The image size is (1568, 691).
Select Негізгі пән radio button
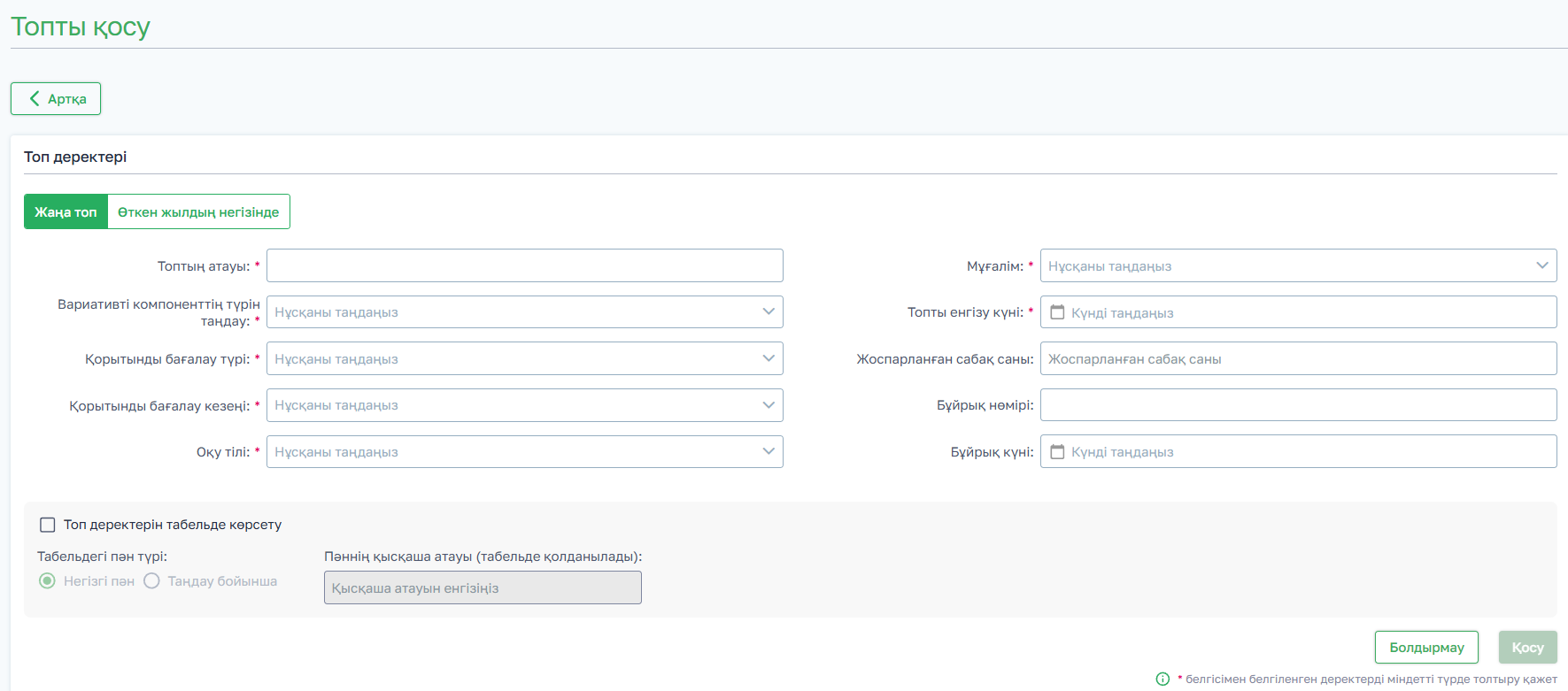[48, 581]
